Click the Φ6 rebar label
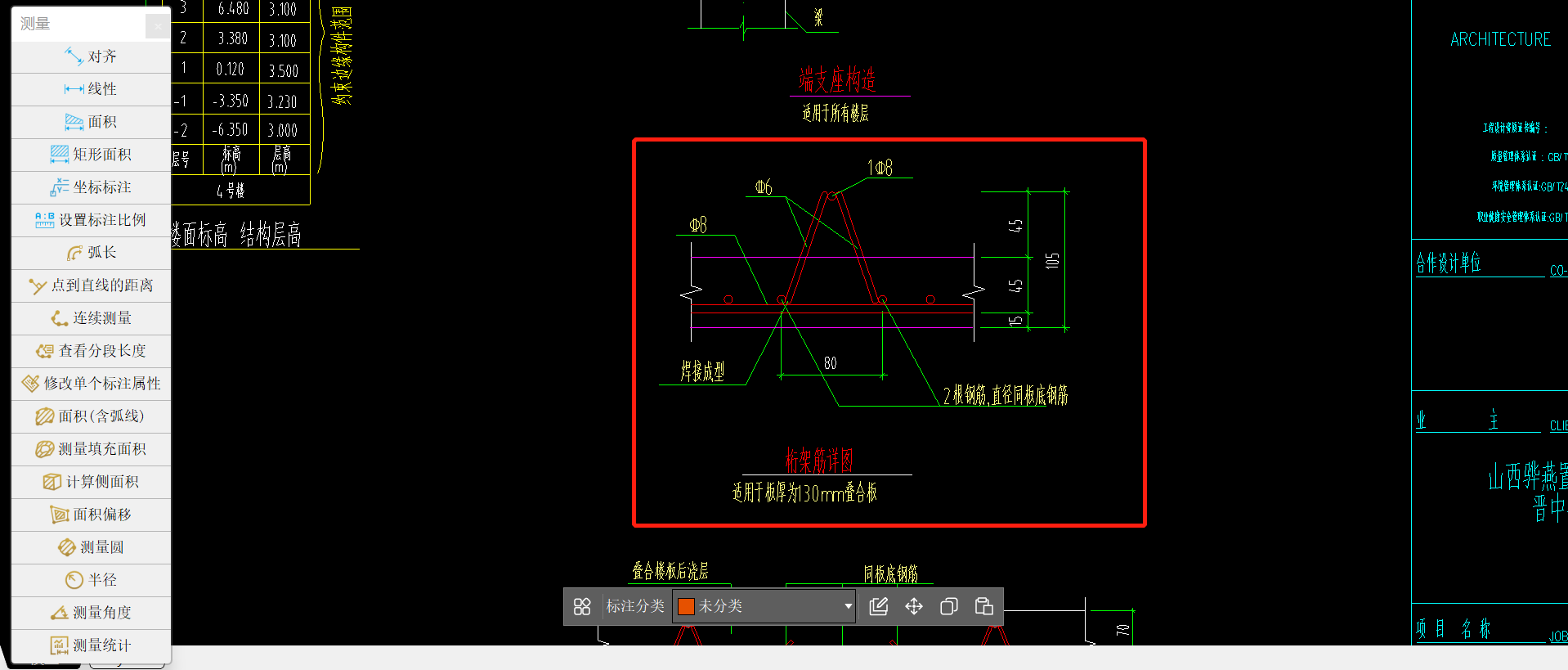Image resolution: width=1568 pixels, height=670 pixels. click(763, 187)
